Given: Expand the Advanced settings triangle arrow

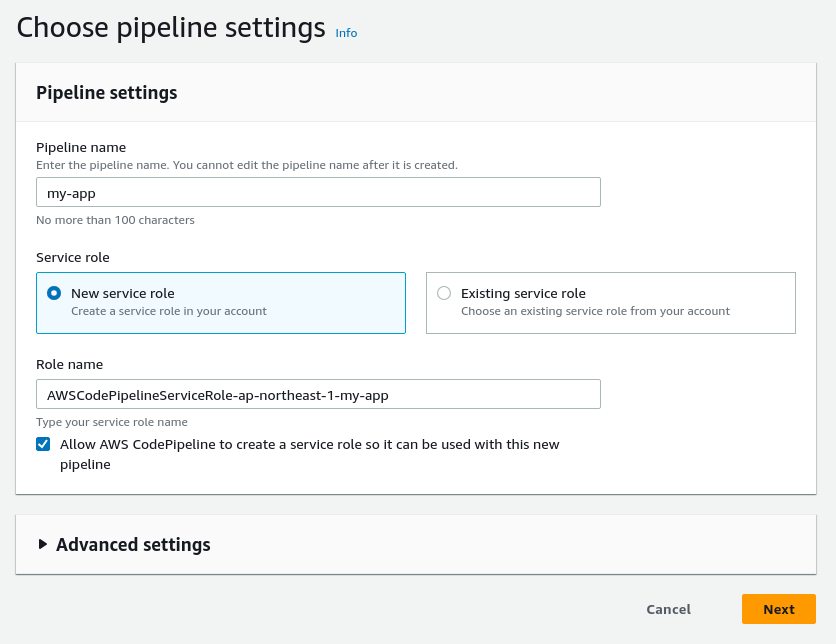Looking at the screenshot, I should point(43,544).
